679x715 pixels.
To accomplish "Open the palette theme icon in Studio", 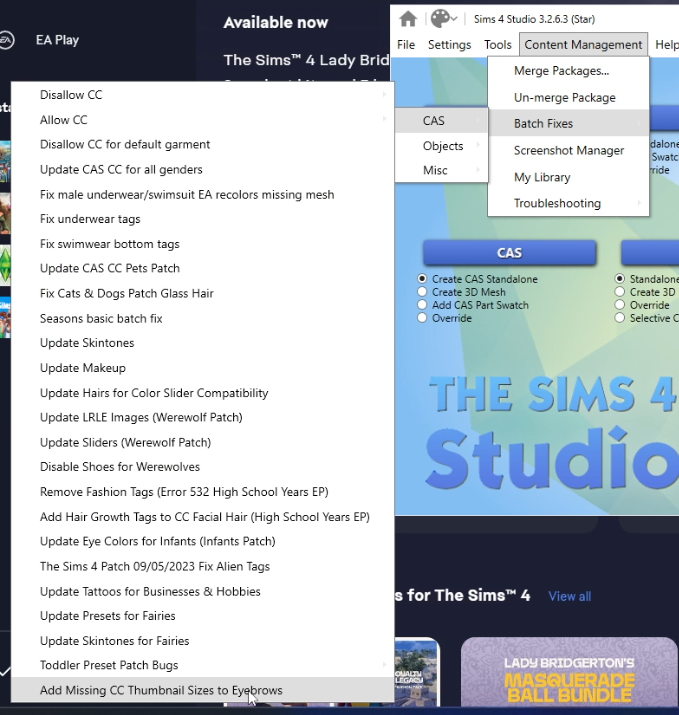I will (440, 19).
